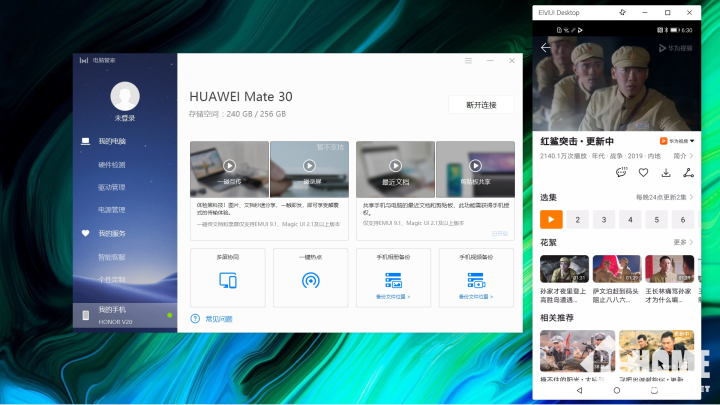Image resolution: width=720 pixels, height=405 pixels.
Task: Expand 每晚24点更新2集 episode schedule
Action: tap(664, 197)
